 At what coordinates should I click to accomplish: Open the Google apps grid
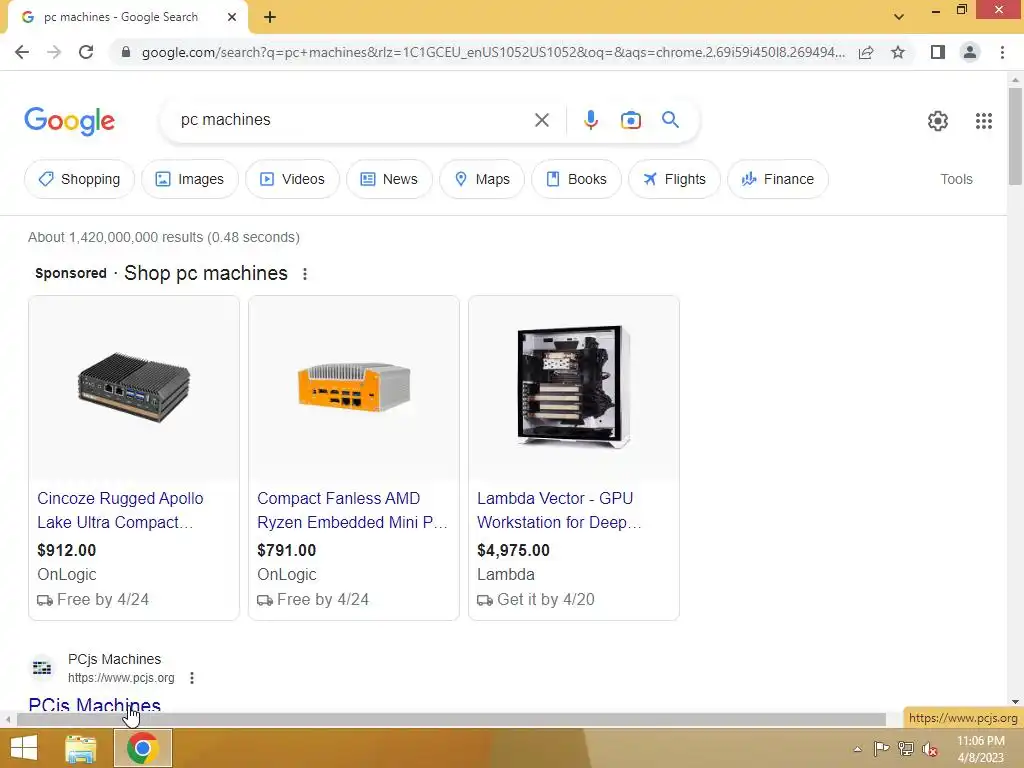click(984, 121)
